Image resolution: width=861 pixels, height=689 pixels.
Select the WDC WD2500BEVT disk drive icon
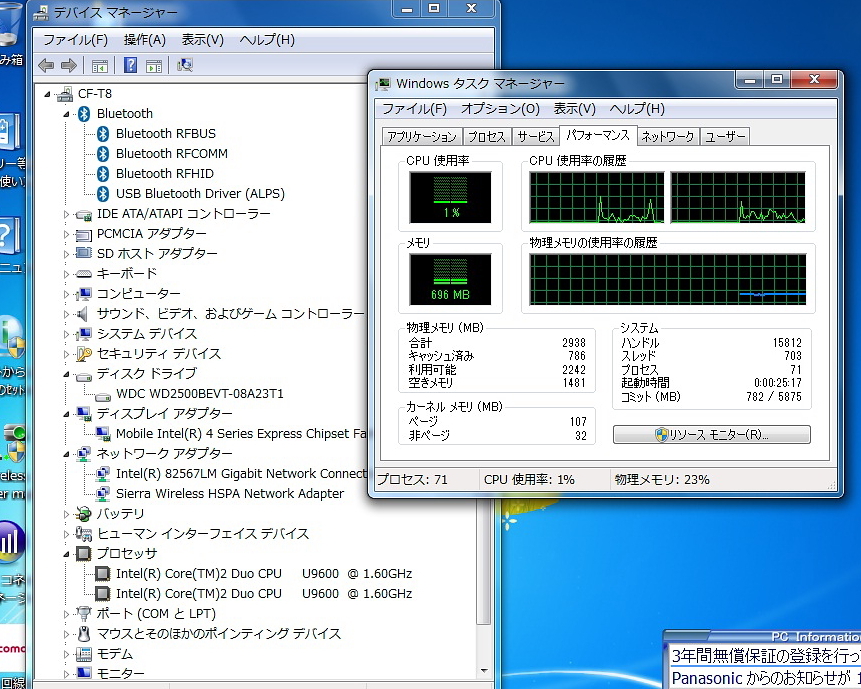[x=103, y=395]
